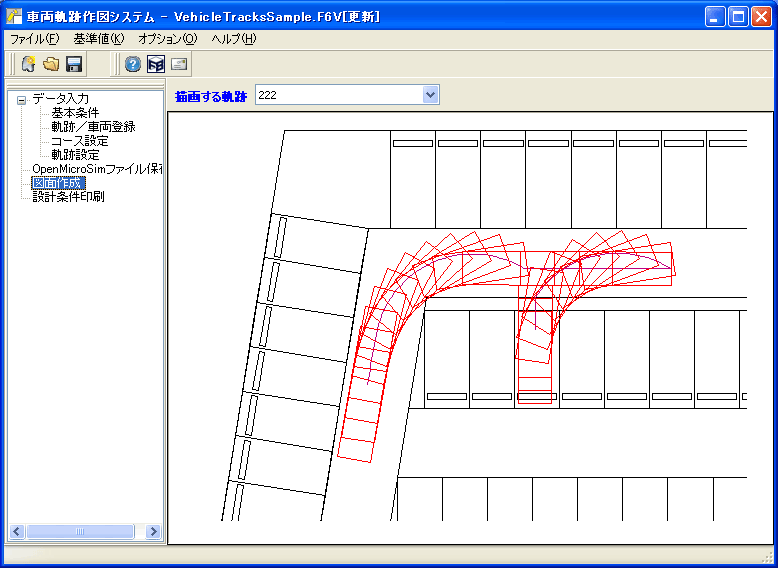Click tree panel scroll right arrow
The height and width of the screenshot is (568, 778).
[x=153, y=531]
